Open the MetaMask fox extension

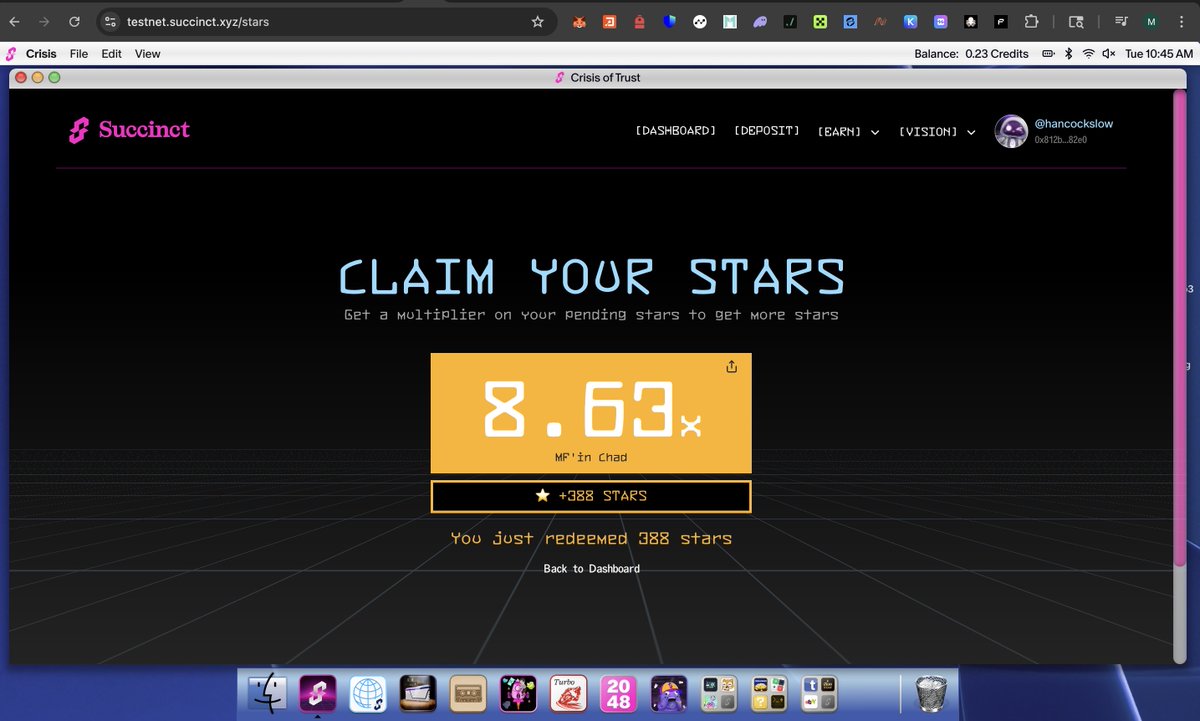pyautogui.click(x=579, y=21)
